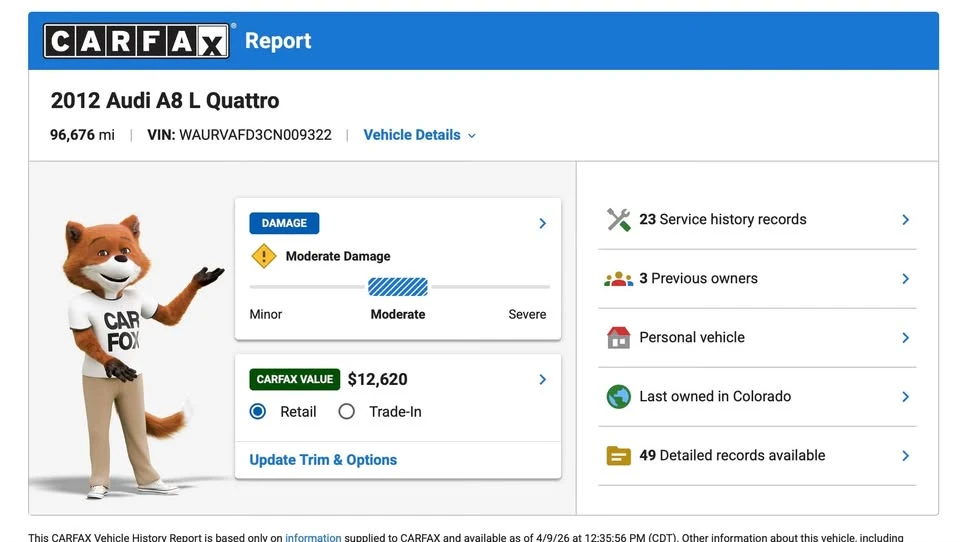Click the 23 Service history records text
Image resolution: width=960 pixels, height=542 pixels.
pyautogui.click(x=722, y=219)
